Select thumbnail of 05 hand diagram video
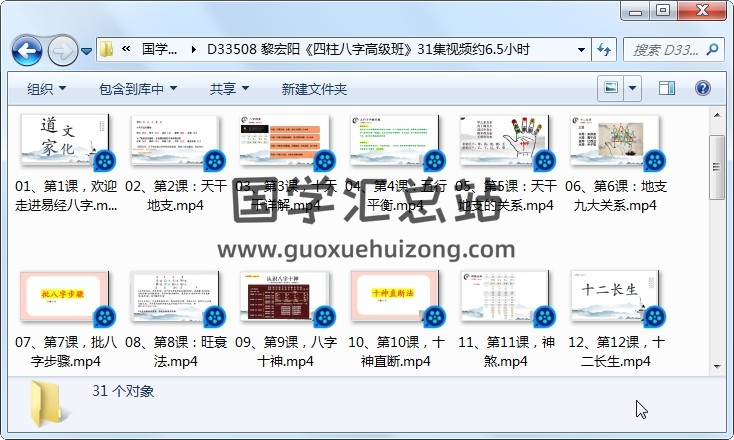The image size is (734, 440). (505, 140)
